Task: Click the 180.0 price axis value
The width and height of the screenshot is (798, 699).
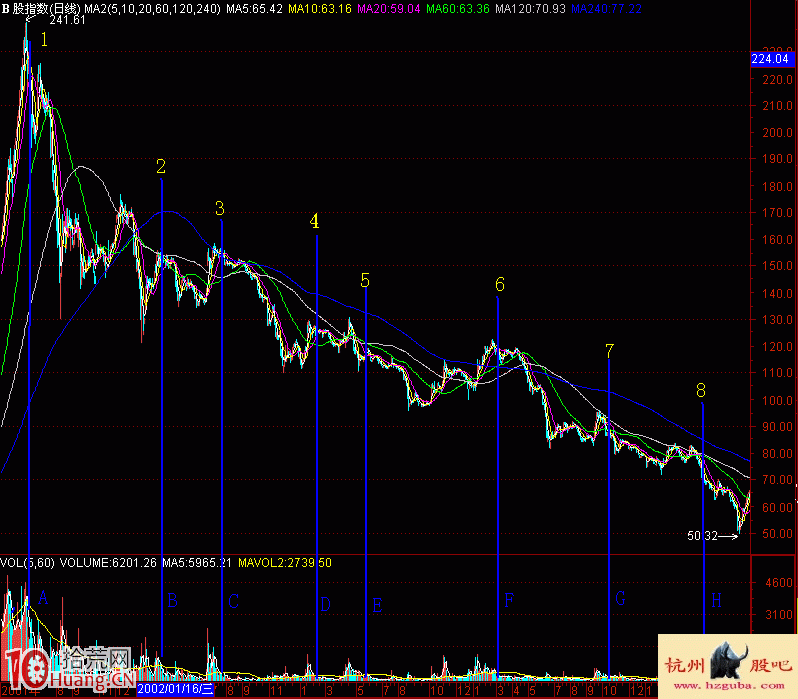Action: 777,186
